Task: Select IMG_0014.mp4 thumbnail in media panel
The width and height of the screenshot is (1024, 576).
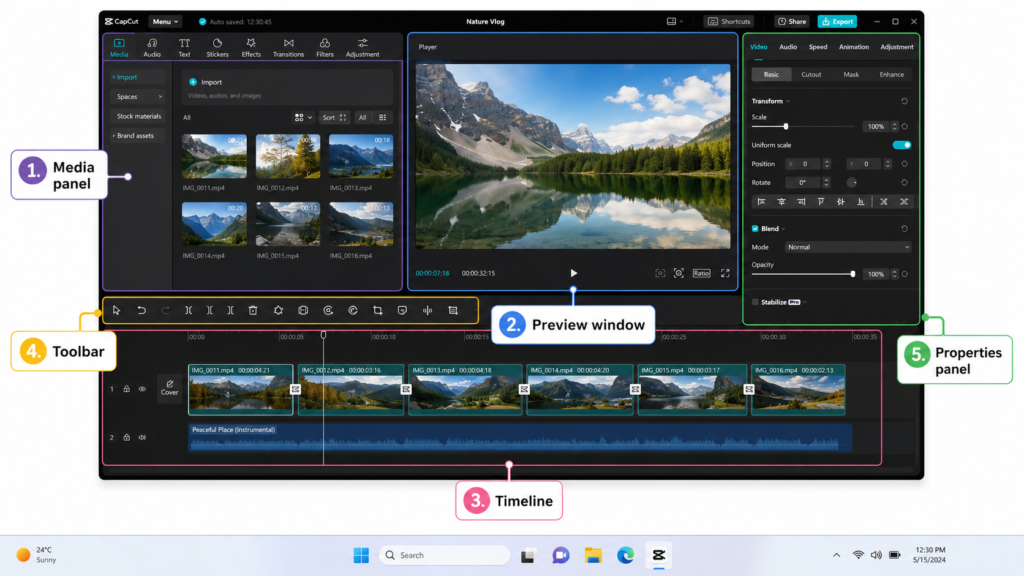Action: tap(214, 223)
